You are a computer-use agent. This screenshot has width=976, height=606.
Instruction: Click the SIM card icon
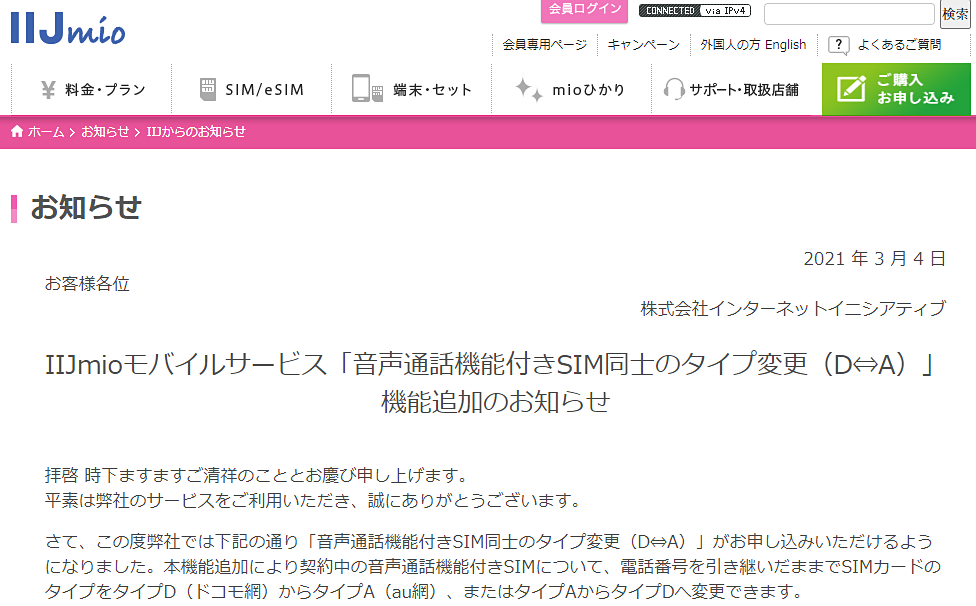coord(208,90)
